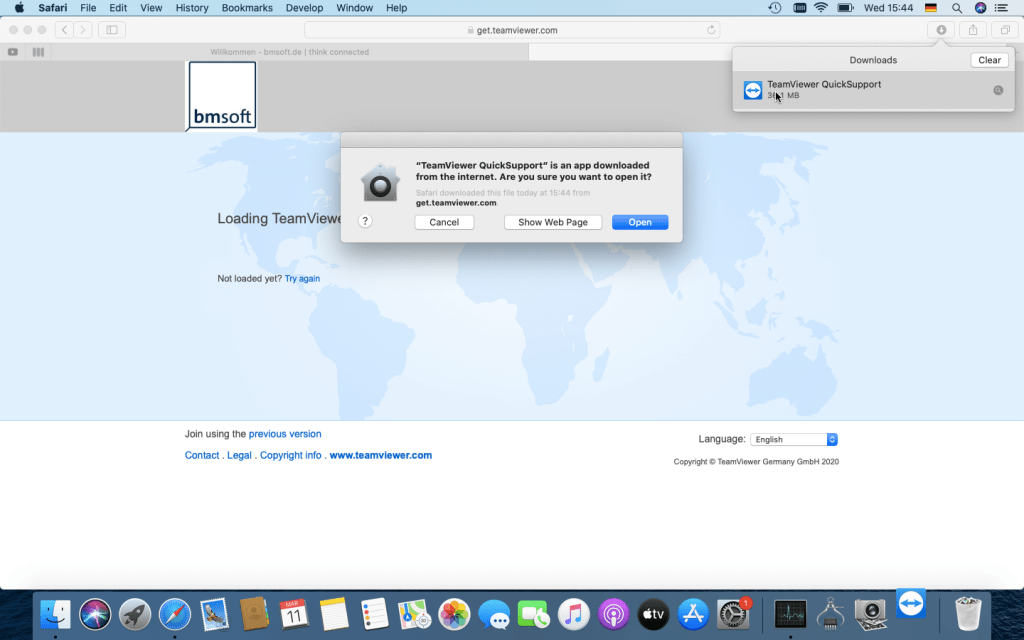Click the Wed 15:44 clock

pos(888,8)
